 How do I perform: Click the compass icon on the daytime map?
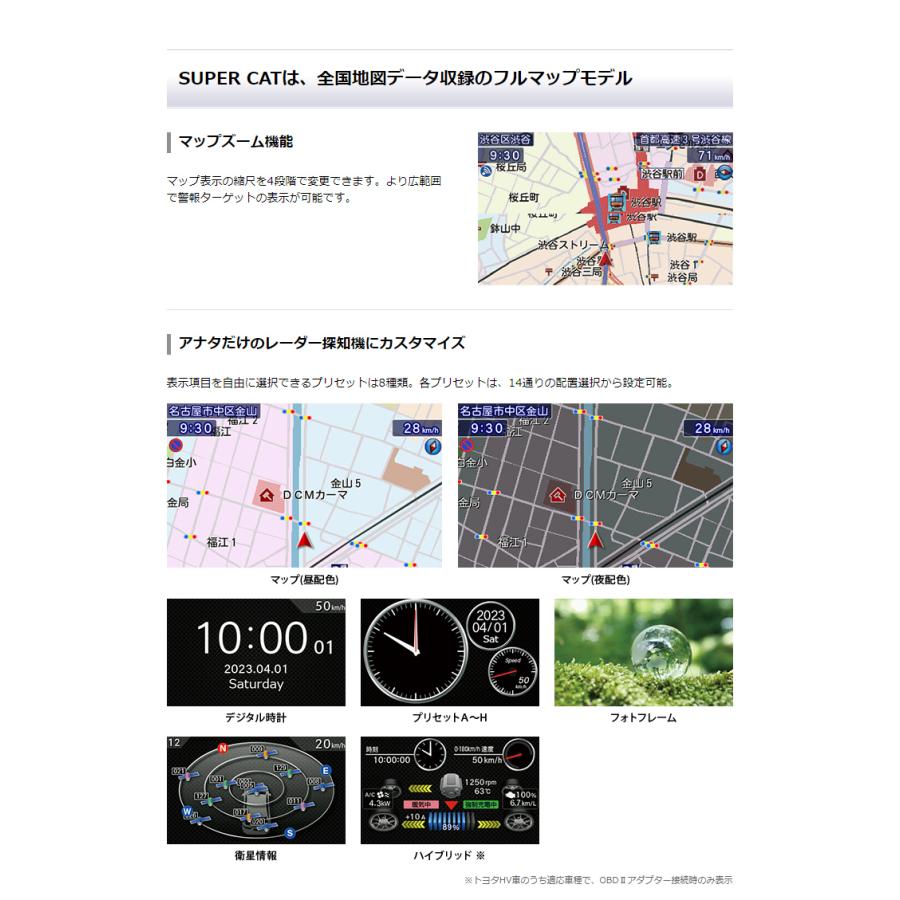pos(431,447)
